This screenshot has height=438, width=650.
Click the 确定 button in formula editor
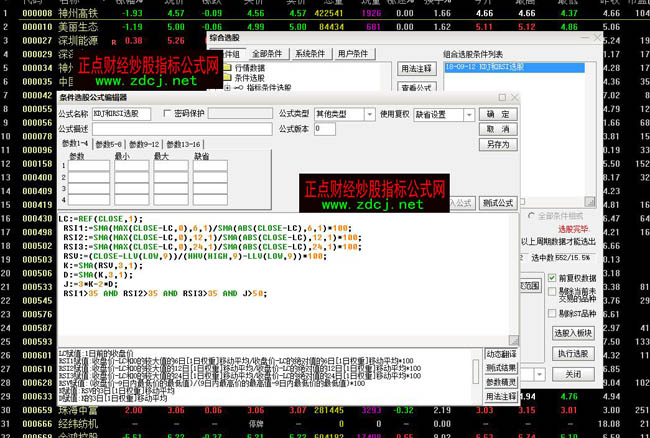pos(499,115)
